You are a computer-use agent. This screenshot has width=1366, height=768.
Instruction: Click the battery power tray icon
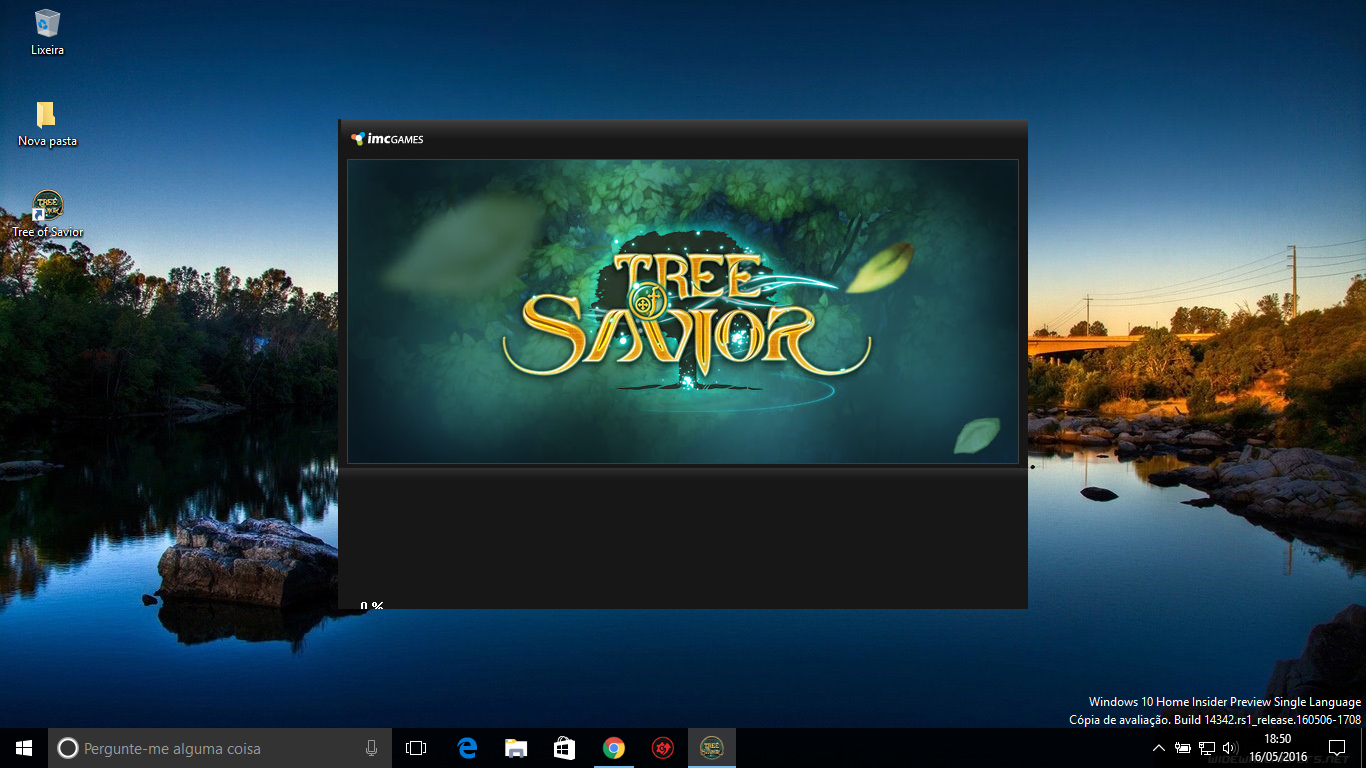[1182, 748]
